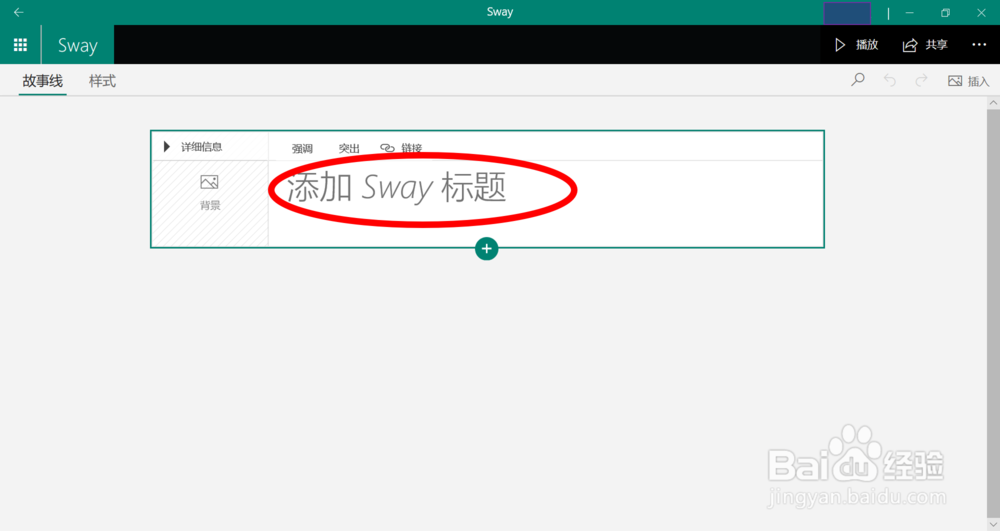Add content with the green plus button
The image size is (1000, 531).
tap(487, 249)
